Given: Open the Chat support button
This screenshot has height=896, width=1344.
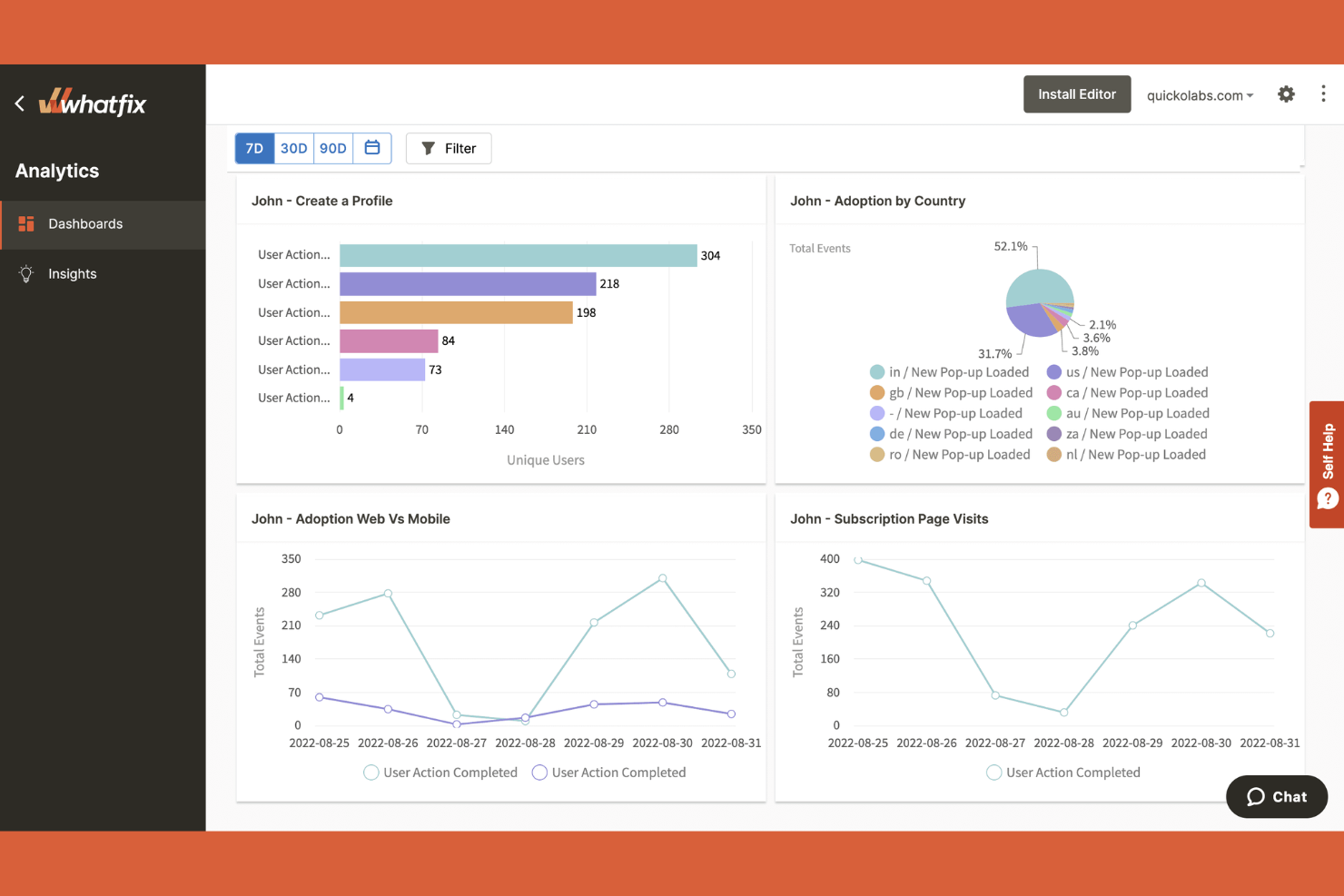Looking at the screenshot, I should [x=1277, y=797].
